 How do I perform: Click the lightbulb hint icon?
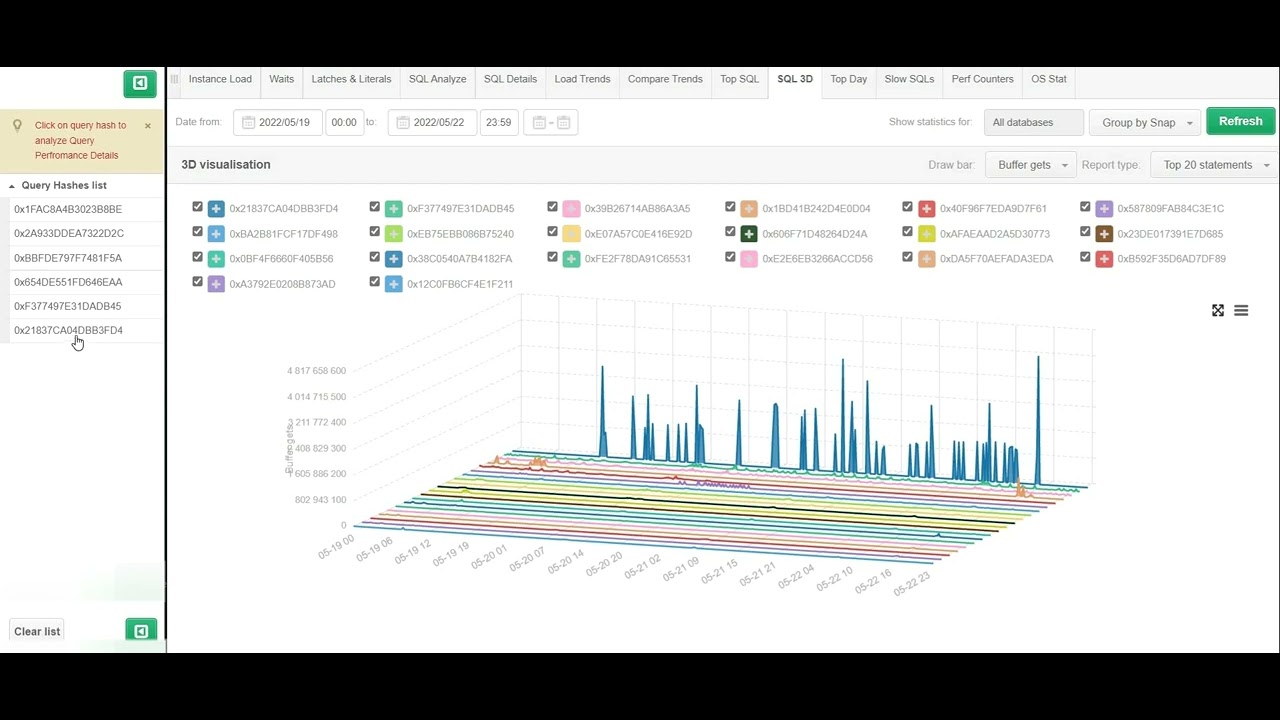[17, 126]
